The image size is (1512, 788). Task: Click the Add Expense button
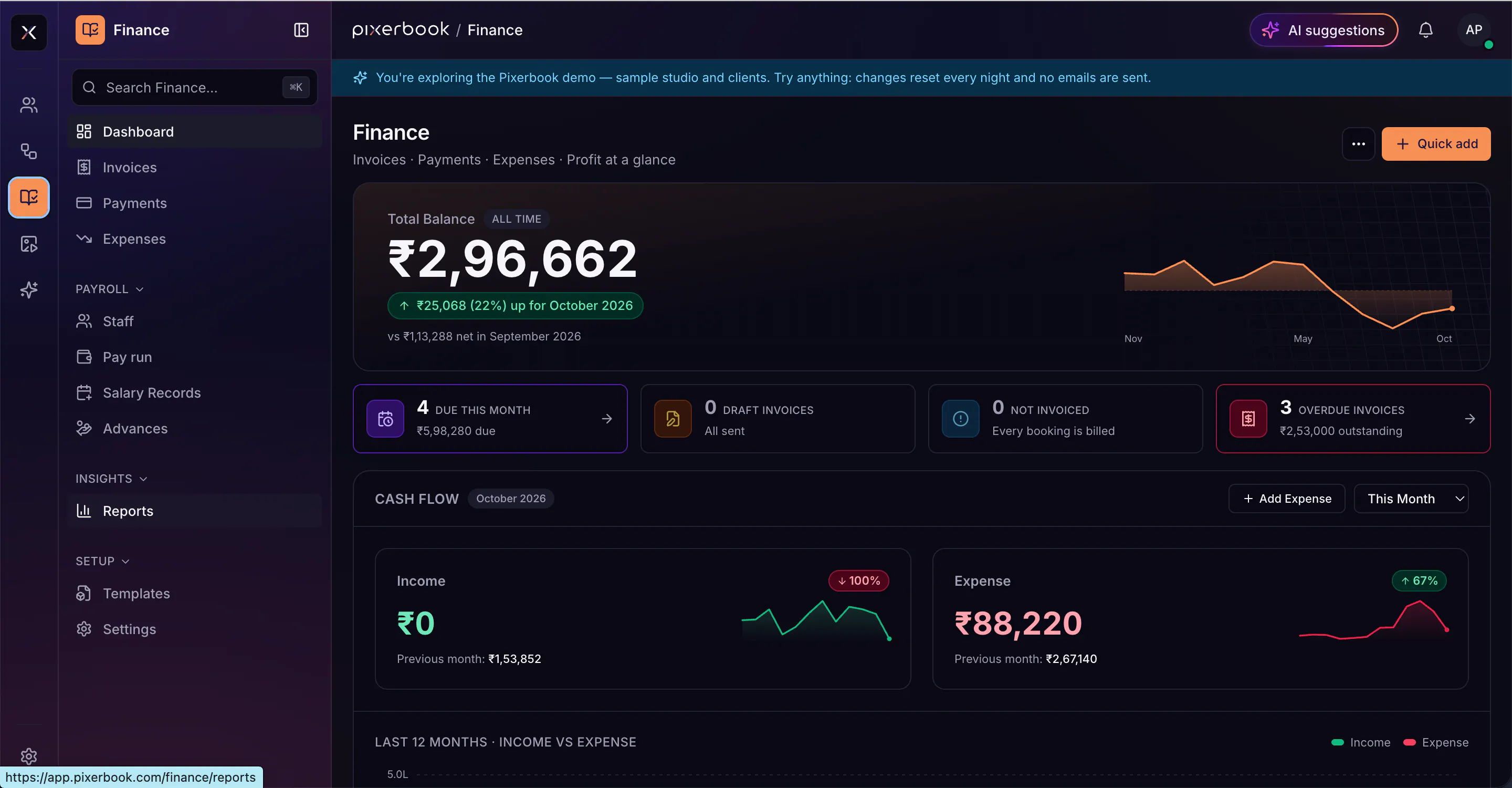pyautogui.click(x=1287, y=499)
